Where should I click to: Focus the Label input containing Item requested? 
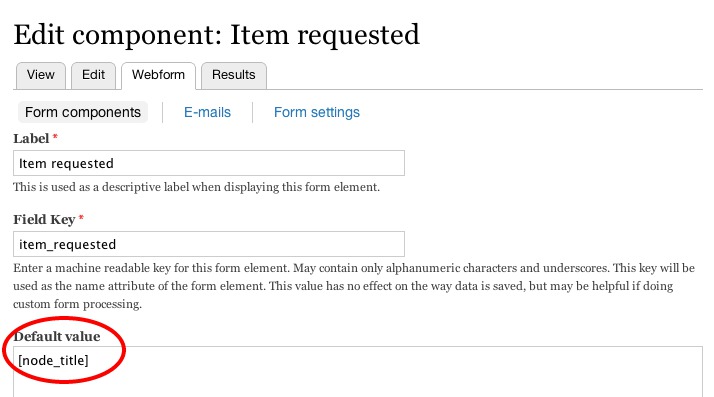(x=209, y=163)
